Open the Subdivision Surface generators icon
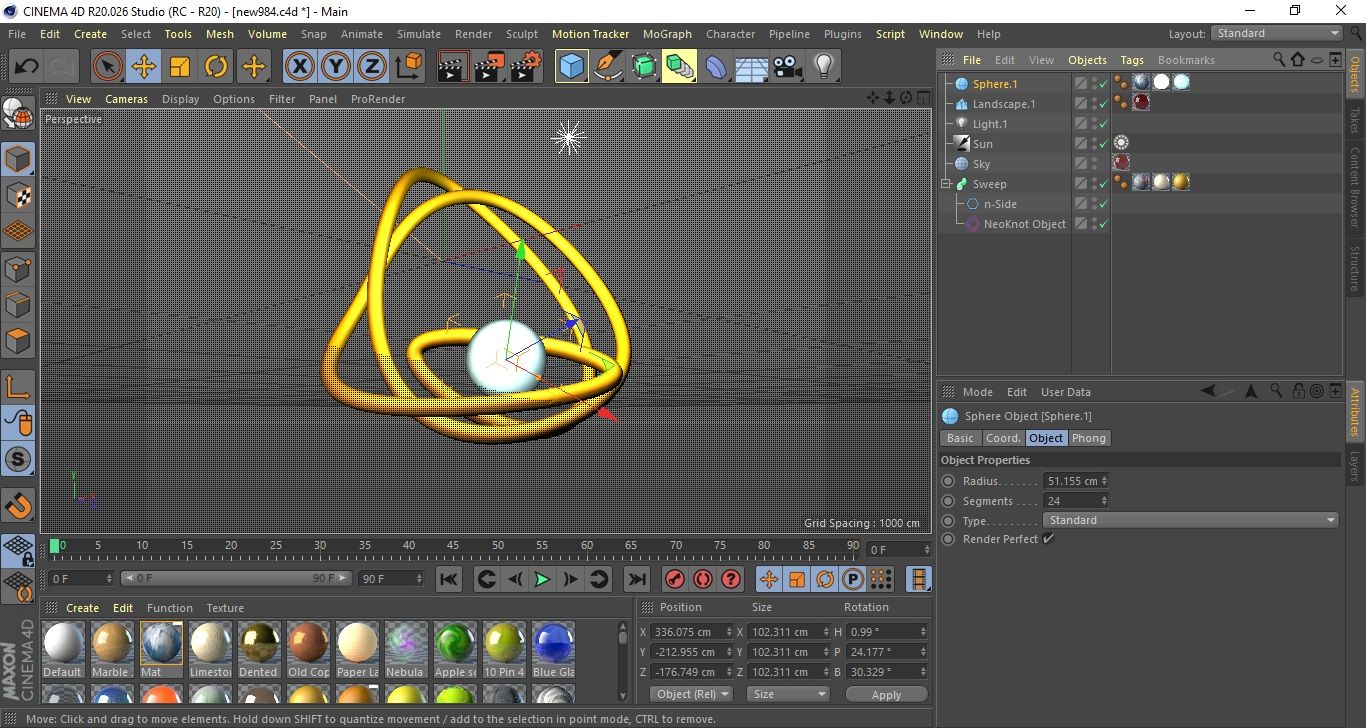Screen dimensions: 1372x728 (643, 67)
